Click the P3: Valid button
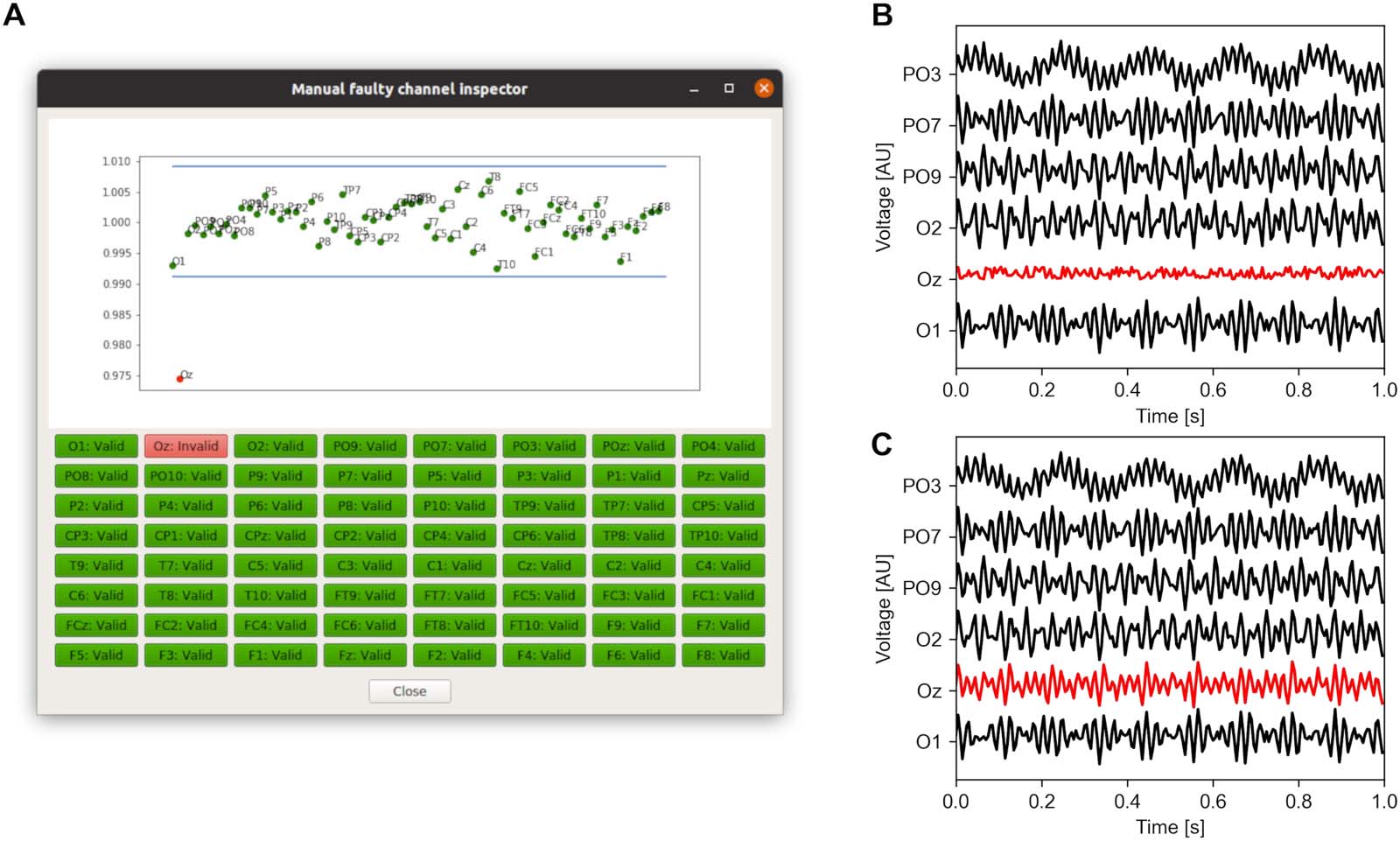This screenshot has height=841, width=1400. [x=544, y=476]
